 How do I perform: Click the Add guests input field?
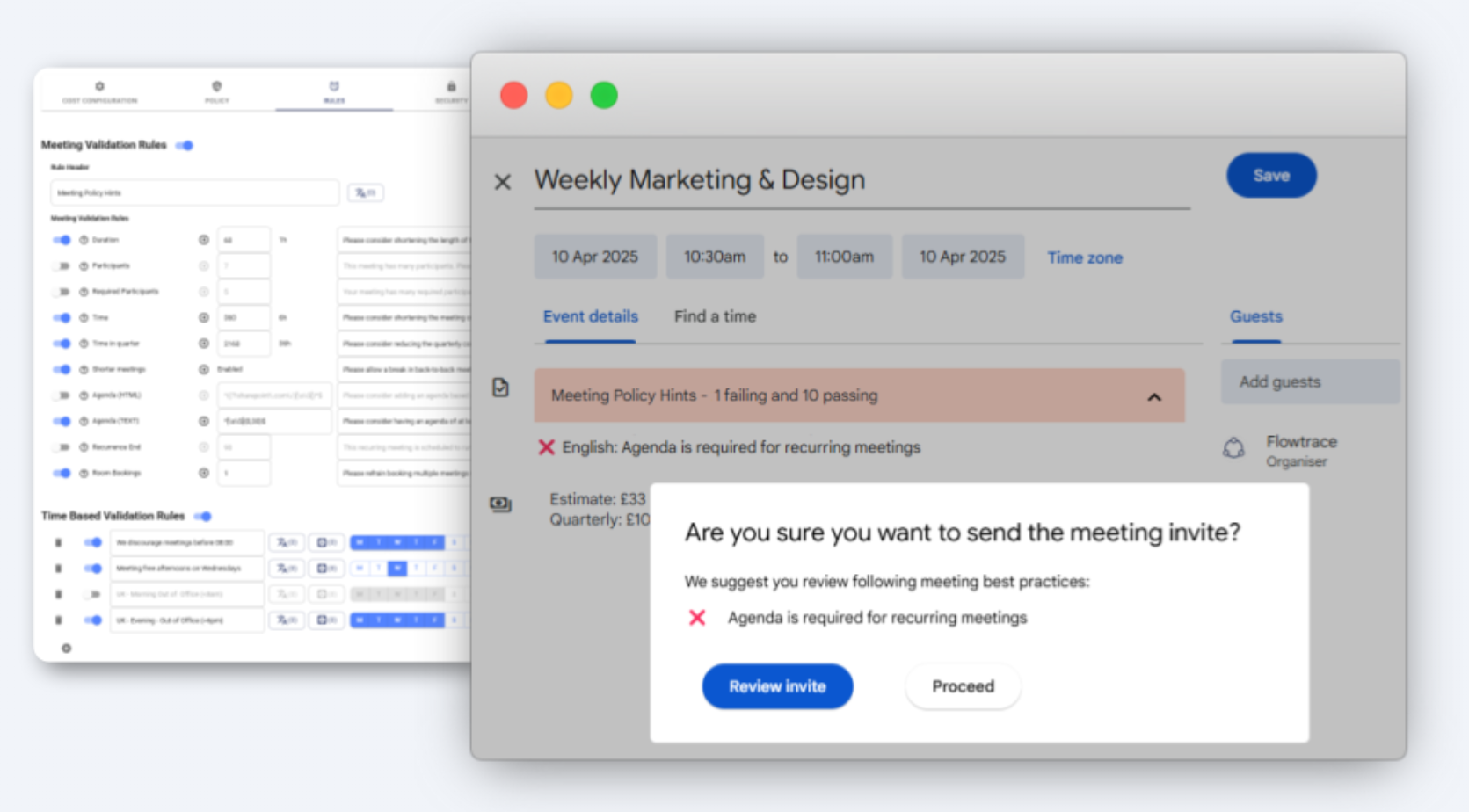point(1310,381)
